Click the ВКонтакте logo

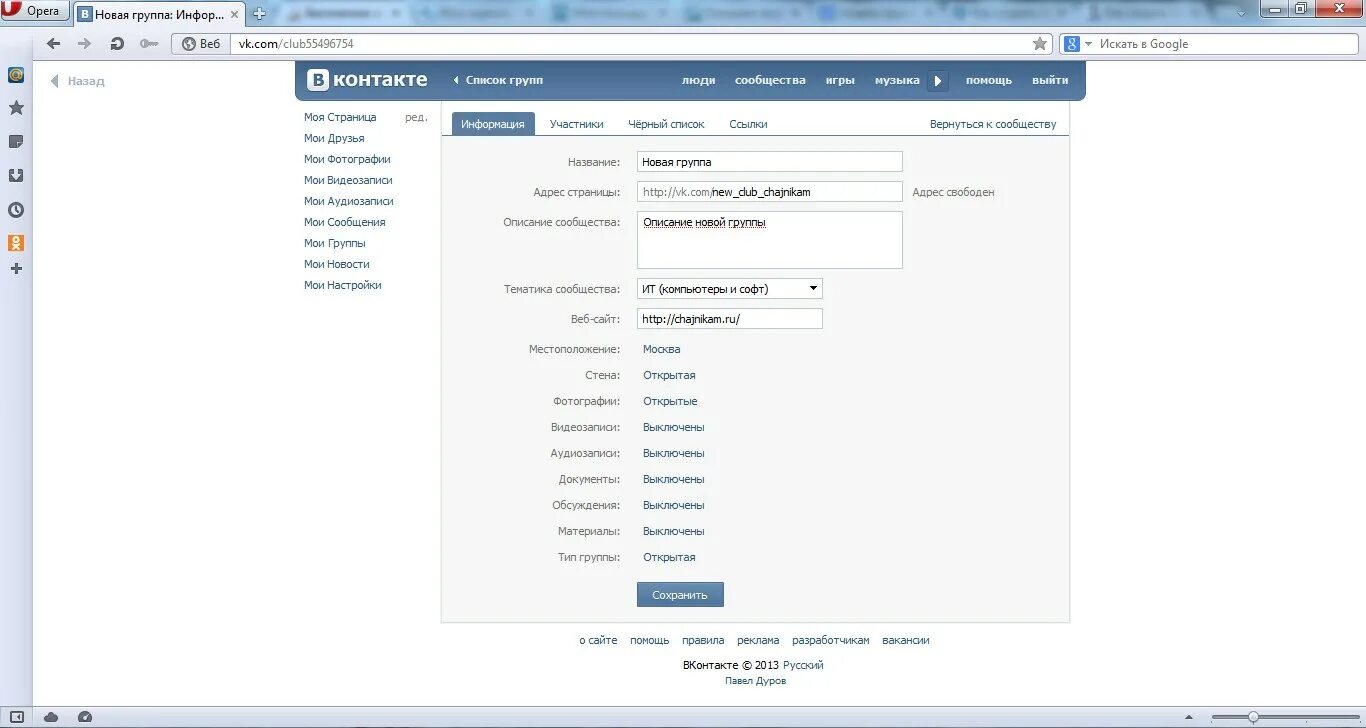(x=367, y=80)
